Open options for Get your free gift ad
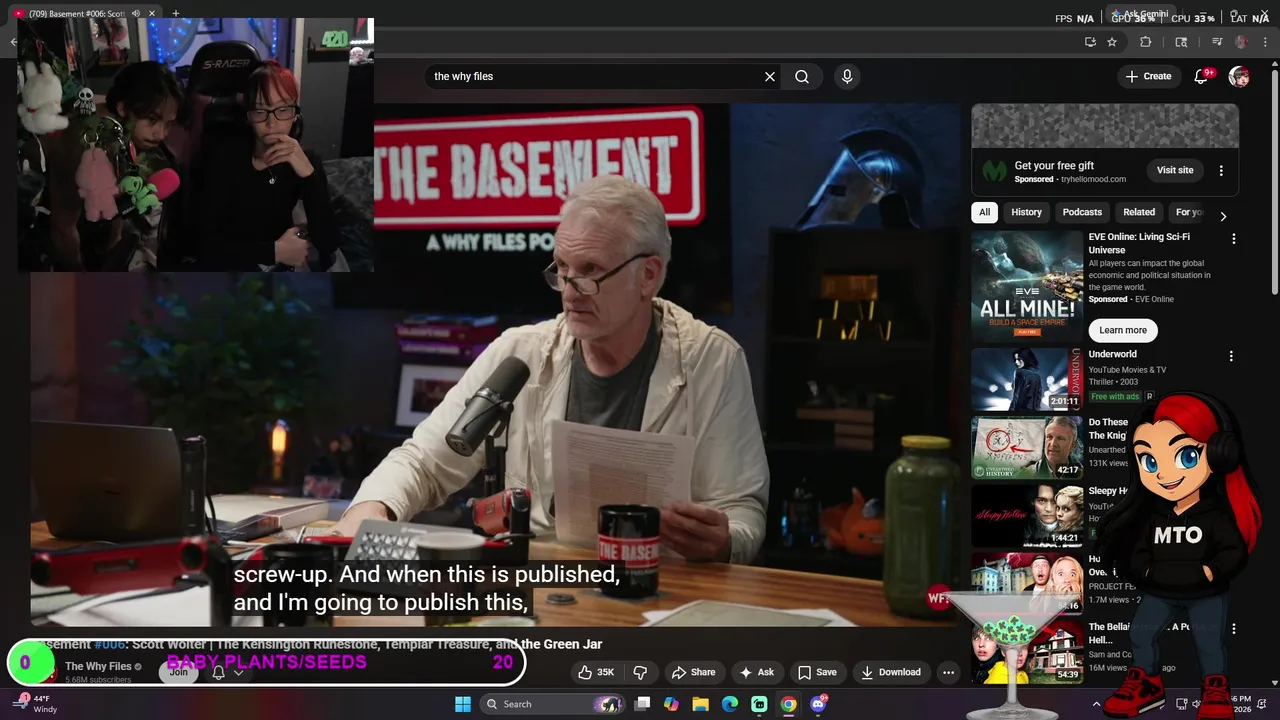The width and height of the screenshot is (1280, 720). pos(1221,171)
